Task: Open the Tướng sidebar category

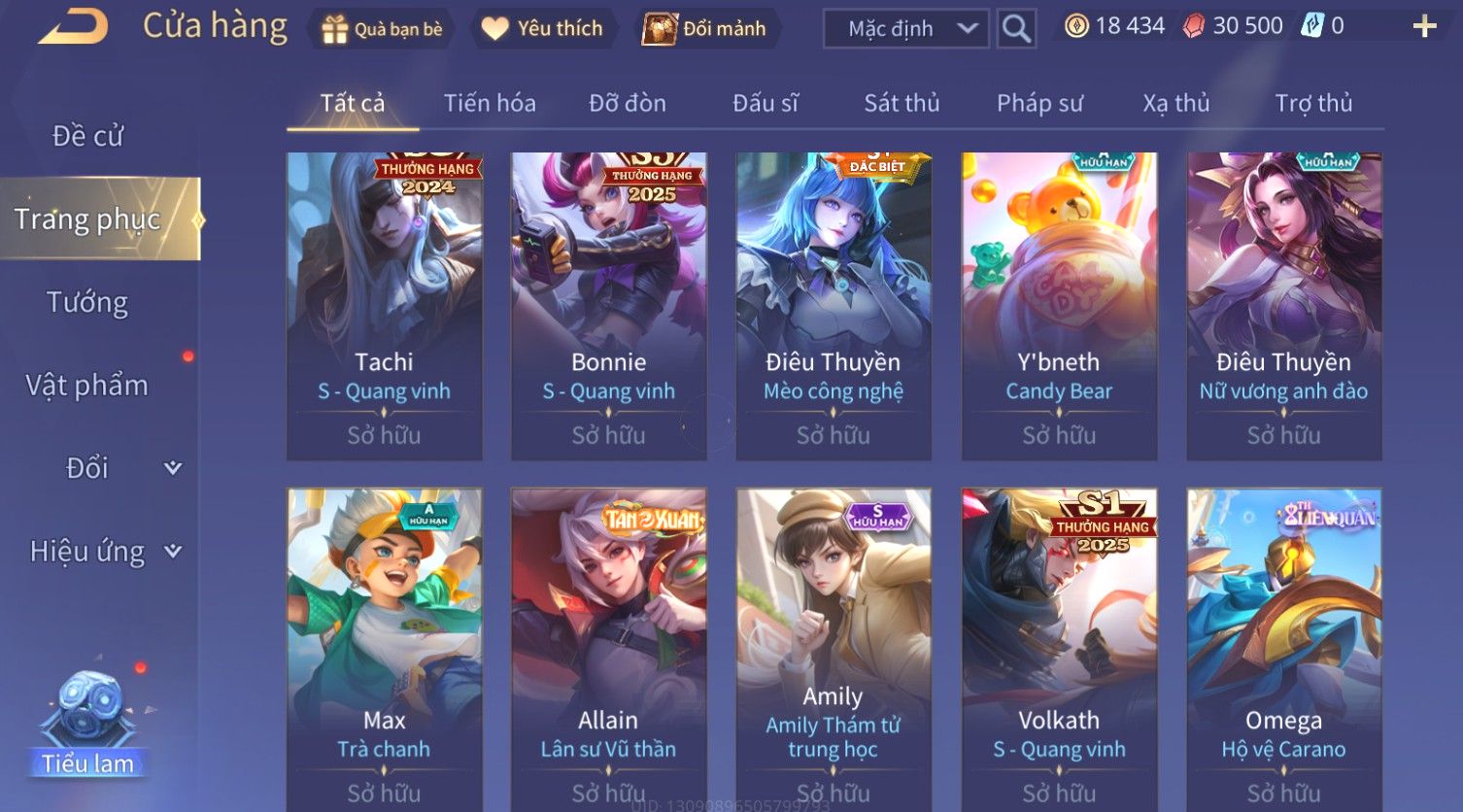Action: (87, 303)
